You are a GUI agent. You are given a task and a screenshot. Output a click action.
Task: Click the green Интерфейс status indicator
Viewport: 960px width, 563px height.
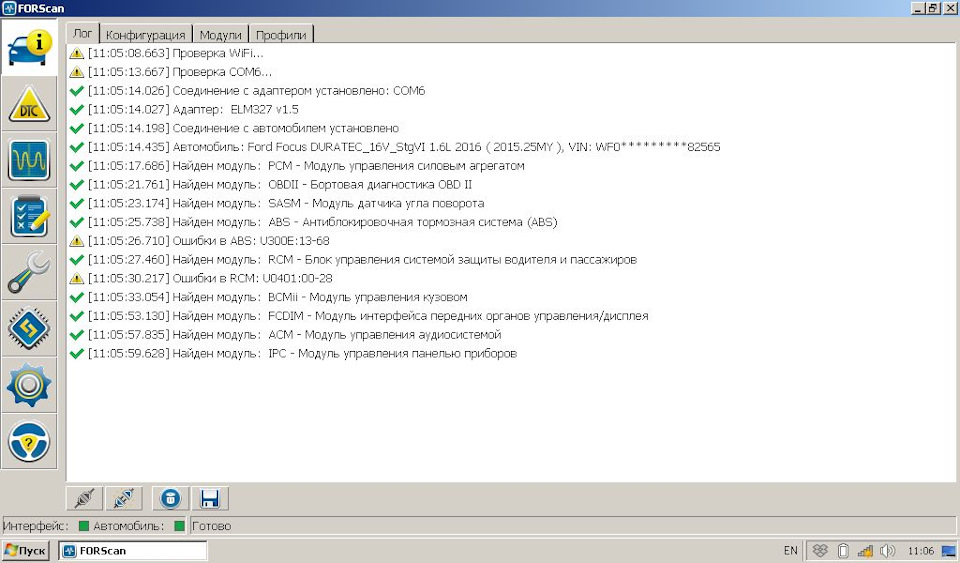tap(84, 526)
